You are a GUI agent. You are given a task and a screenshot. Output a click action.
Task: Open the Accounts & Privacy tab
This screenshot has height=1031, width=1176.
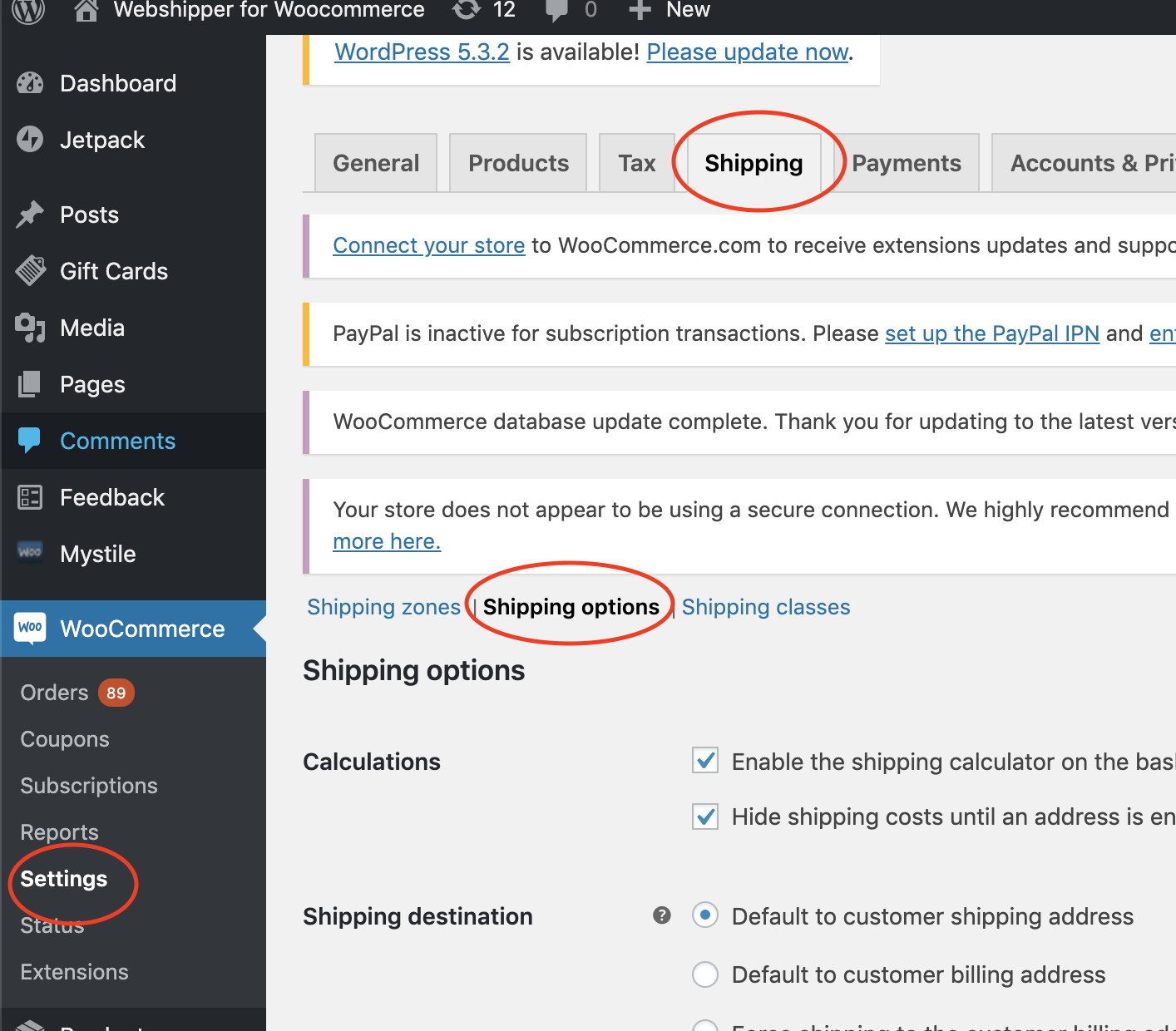pos(1084,163)
